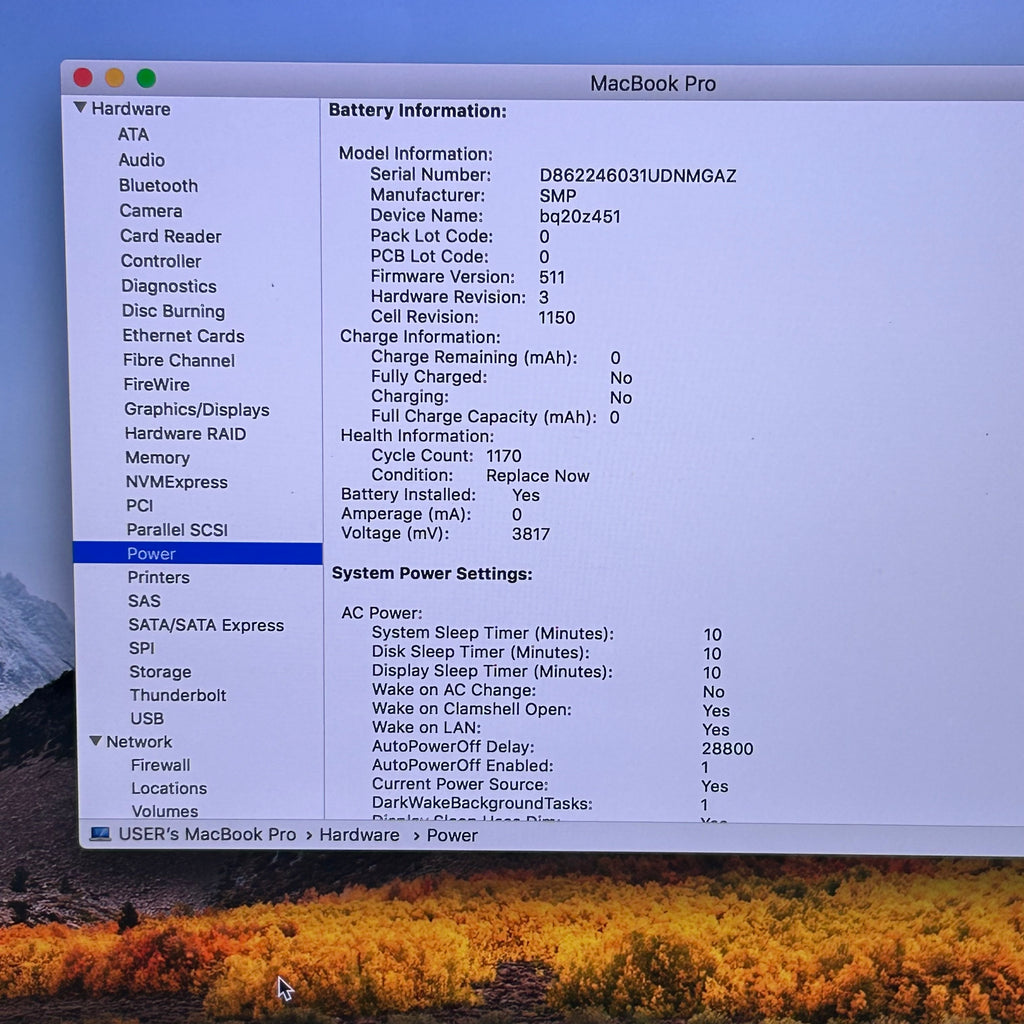The width and height of the screenshot is (1024, 1024).
Task: Select Bluetooth in the hardware list
Action: coord(158,185)
